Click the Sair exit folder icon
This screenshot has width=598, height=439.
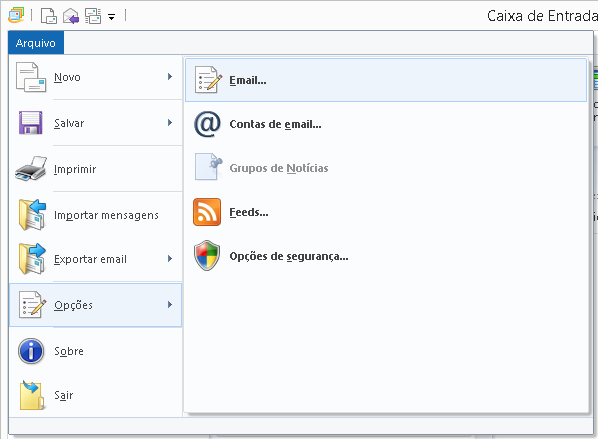pos(32,395)
